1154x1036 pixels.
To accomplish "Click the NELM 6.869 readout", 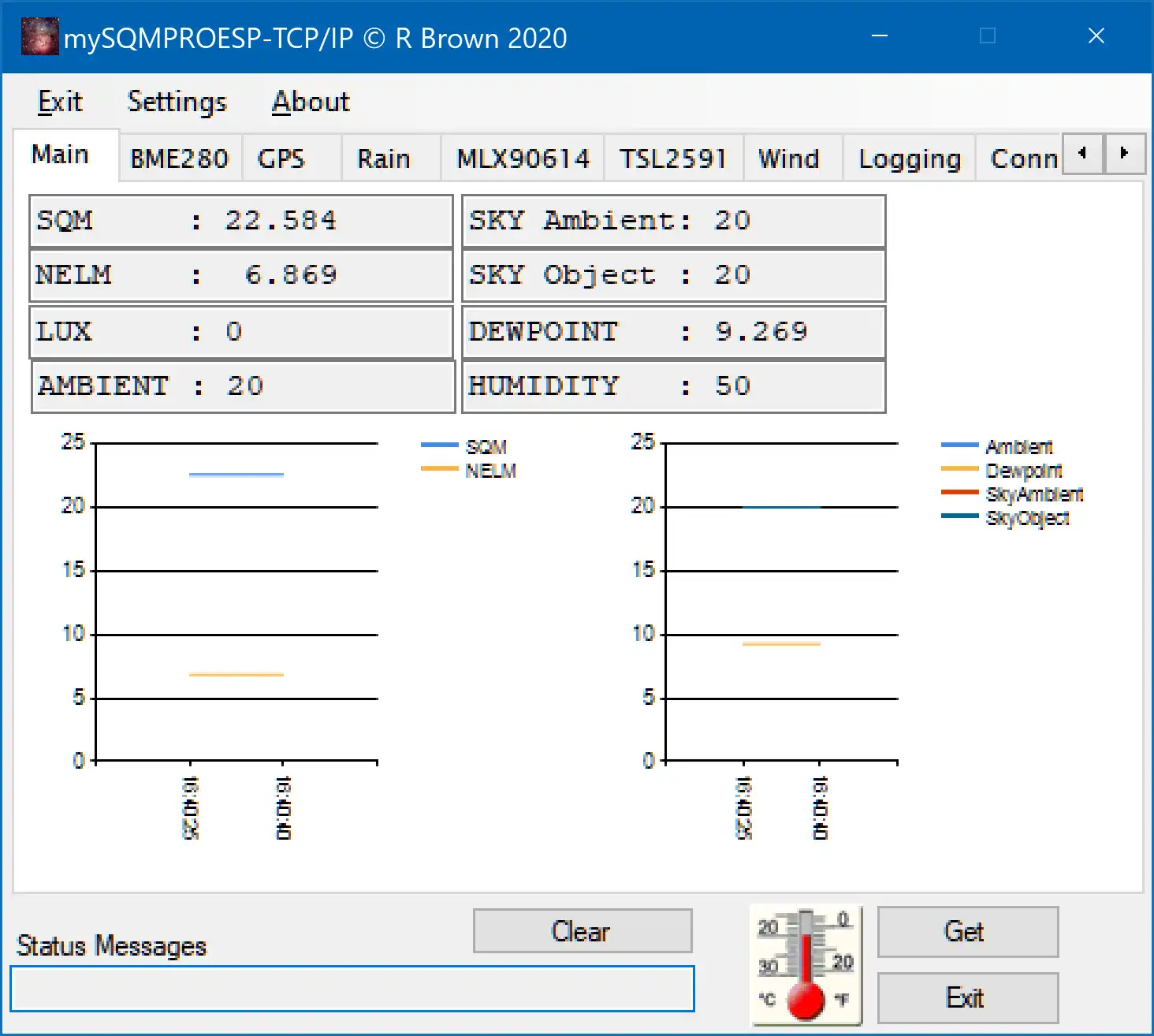I will [241, 275].
